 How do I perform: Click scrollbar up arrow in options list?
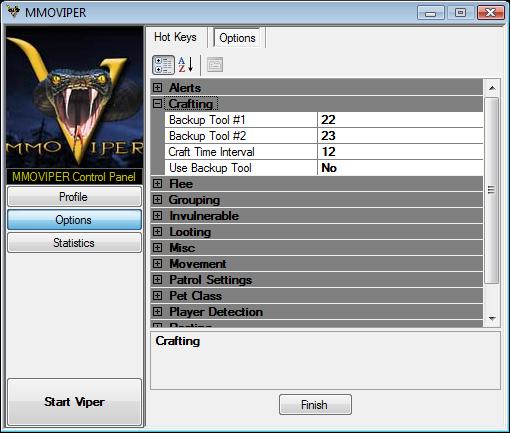pyautogui.click(x=492, y=88)
